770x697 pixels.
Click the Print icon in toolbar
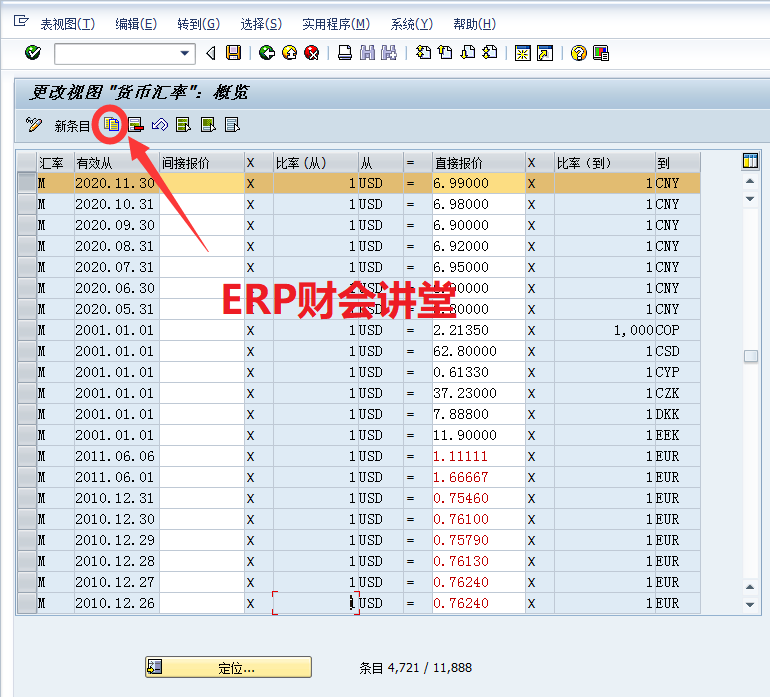[344, 53]
